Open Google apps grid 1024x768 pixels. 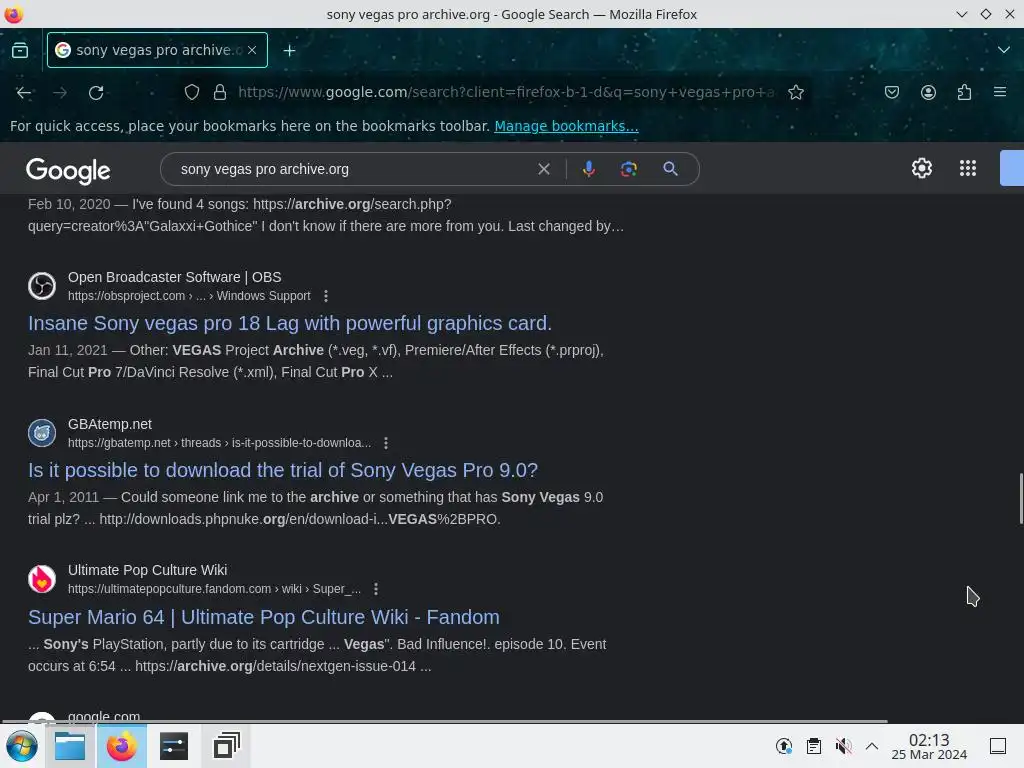coord(968,168)
